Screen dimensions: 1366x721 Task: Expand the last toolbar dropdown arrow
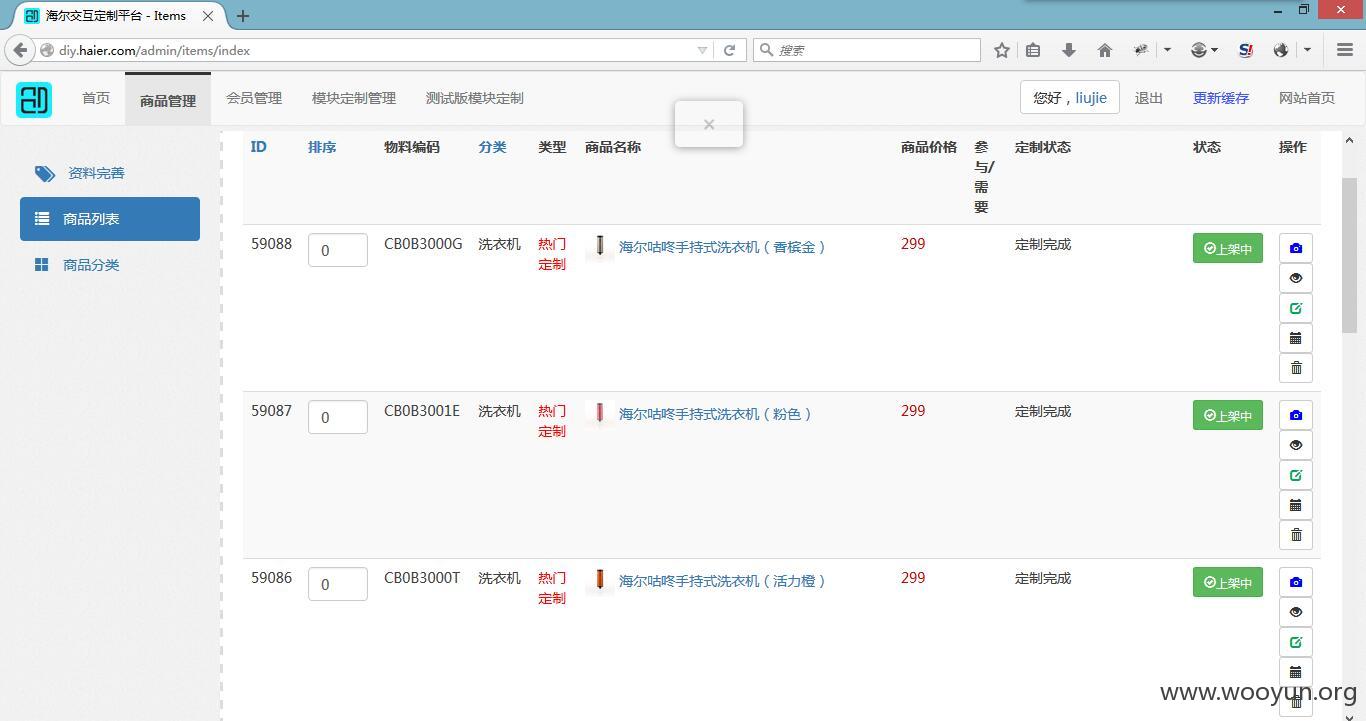point(1307,50)
